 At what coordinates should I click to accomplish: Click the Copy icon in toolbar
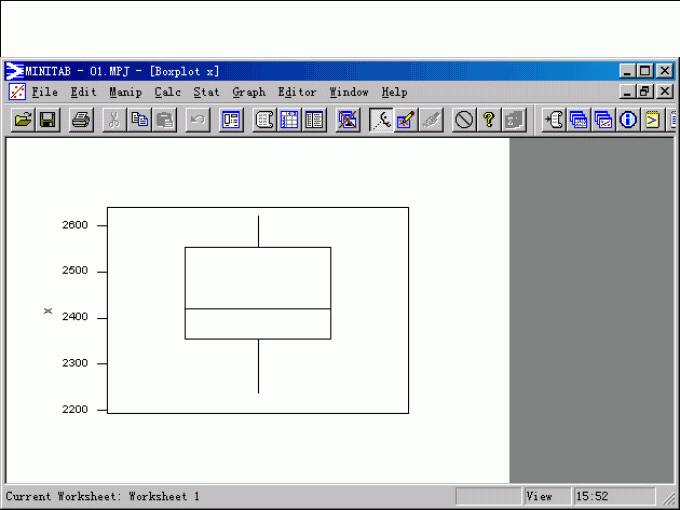coord(140,120)
